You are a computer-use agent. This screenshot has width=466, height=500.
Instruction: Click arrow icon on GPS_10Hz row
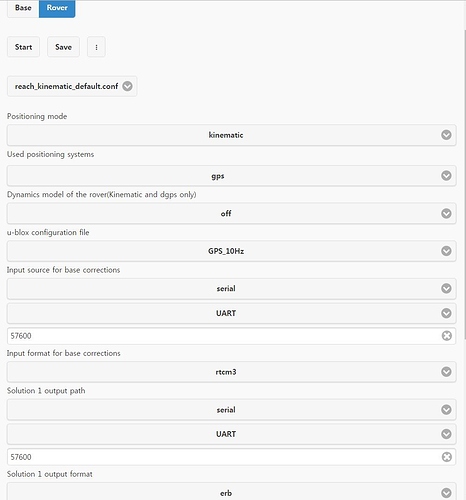446,251
